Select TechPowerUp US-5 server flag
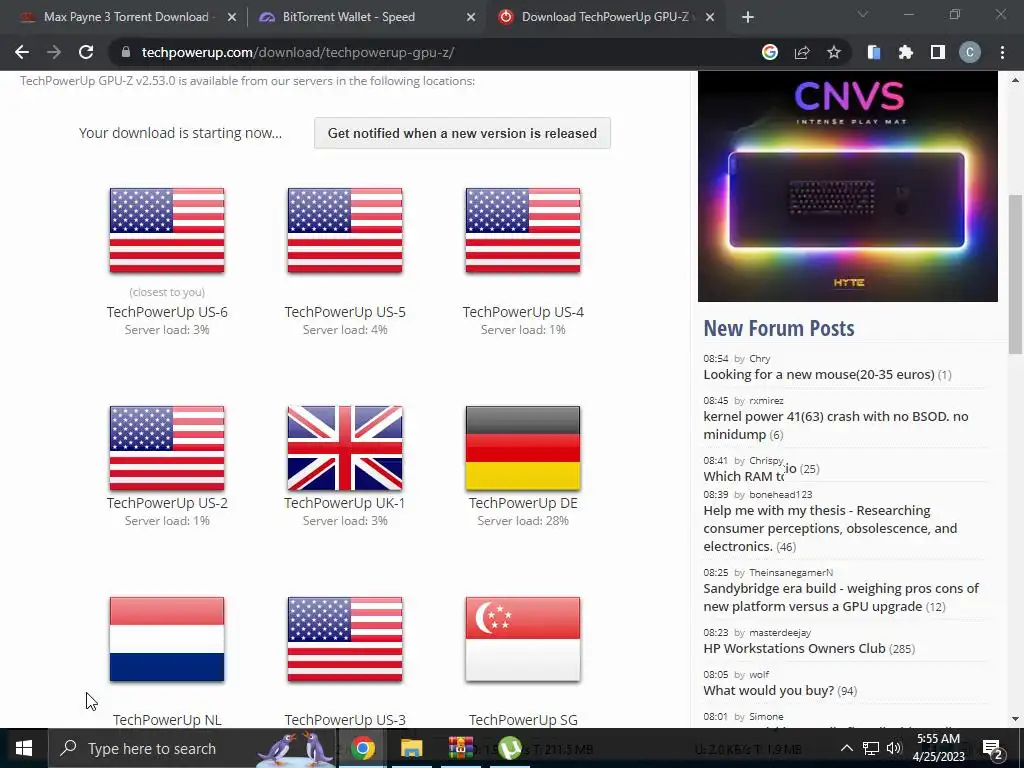This screenshot has width=1024, height=768. click(345, 231)
